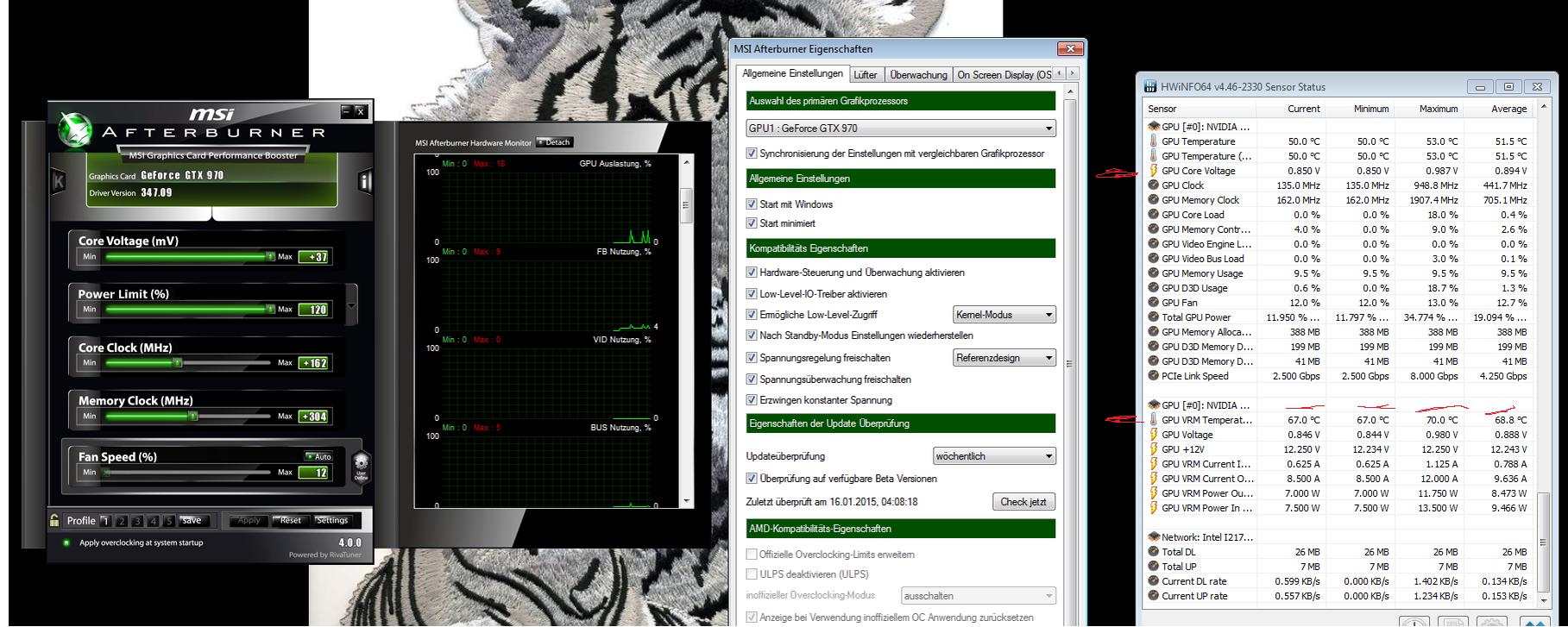Click the Afterburner Reset button
This screenshot has height=627, width=1568.
(291, 521)
